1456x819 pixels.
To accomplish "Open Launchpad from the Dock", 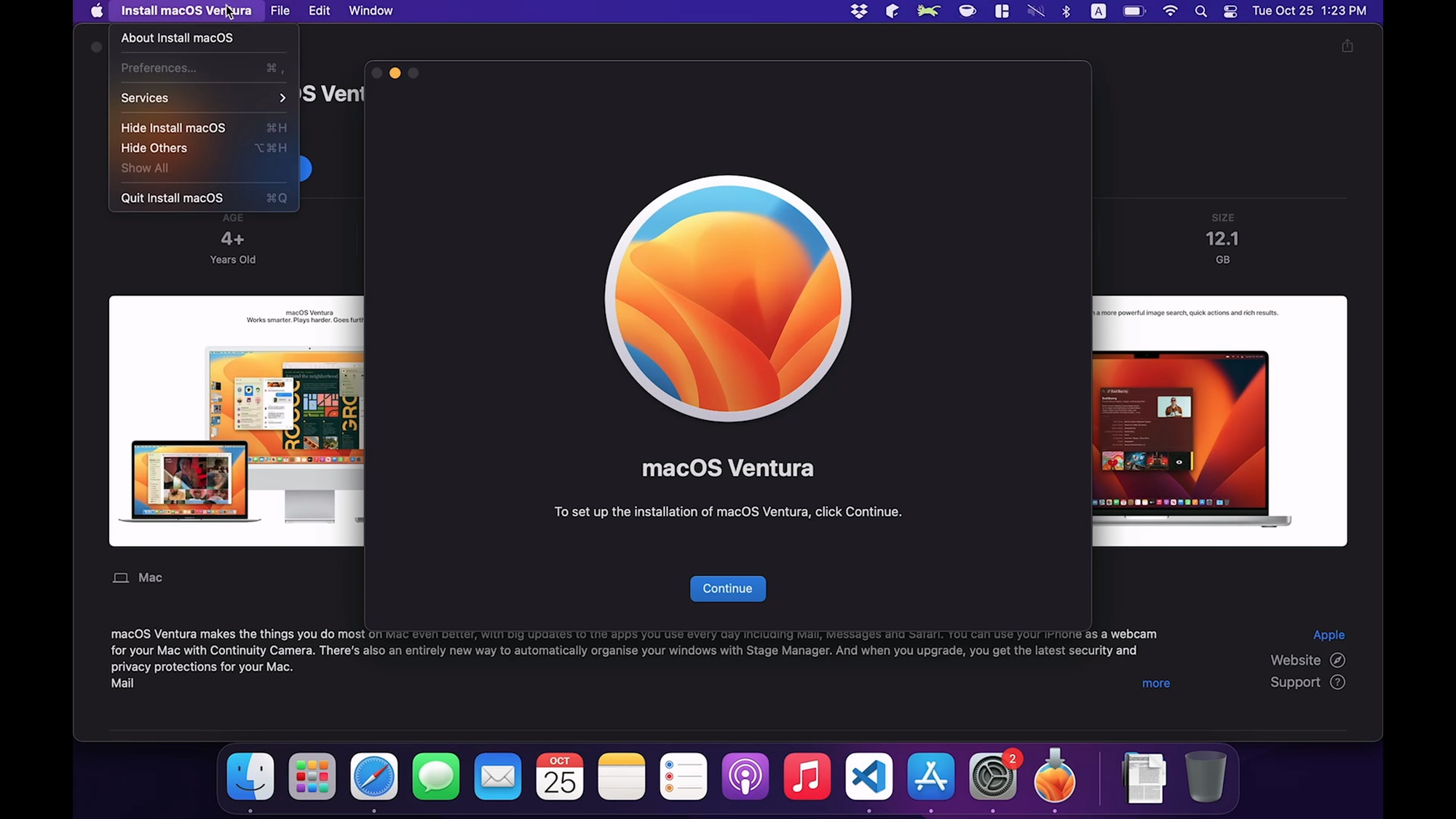I will [312, 777].
